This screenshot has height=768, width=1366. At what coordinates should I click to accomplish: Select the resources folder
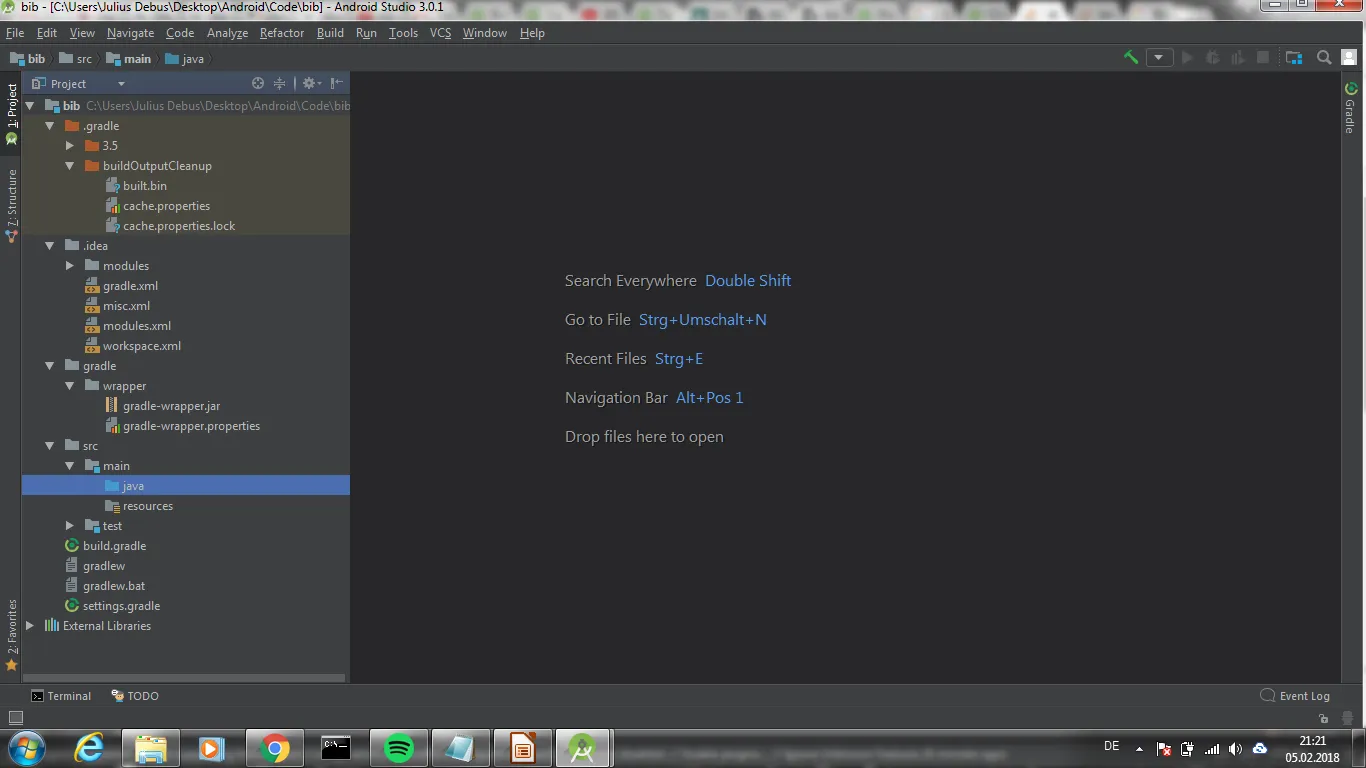click(x=138, y=506)
